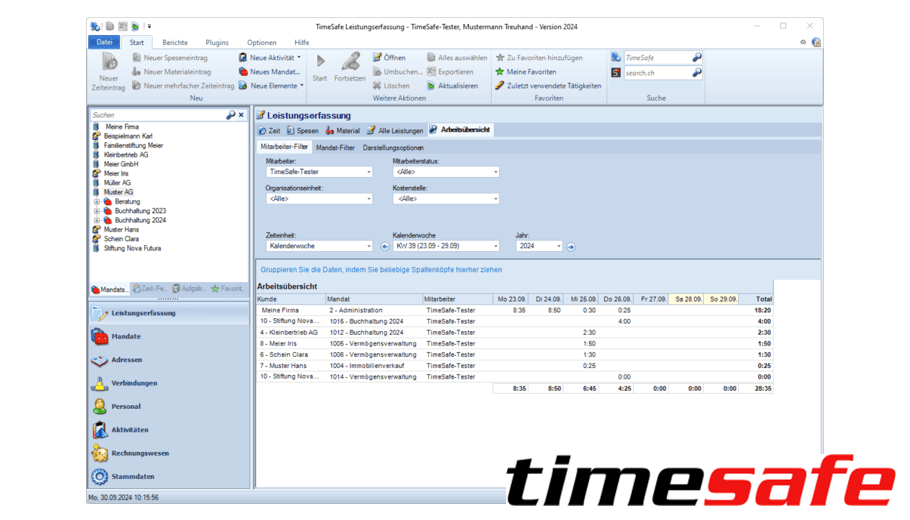The width and height of the screenshot is (910, 520).
Task: Add to favorites with the star icon
Action: click(500, 58)
